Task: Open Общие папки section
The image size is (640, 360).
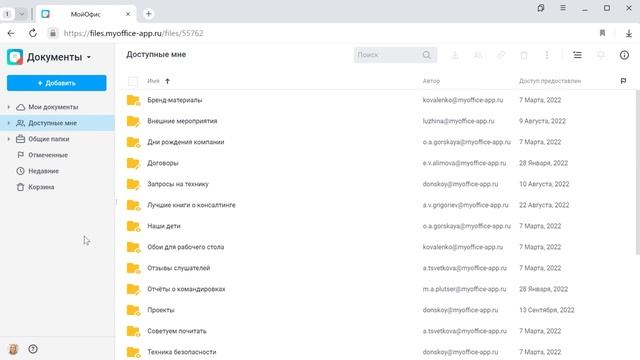Action: click(49, 139)
